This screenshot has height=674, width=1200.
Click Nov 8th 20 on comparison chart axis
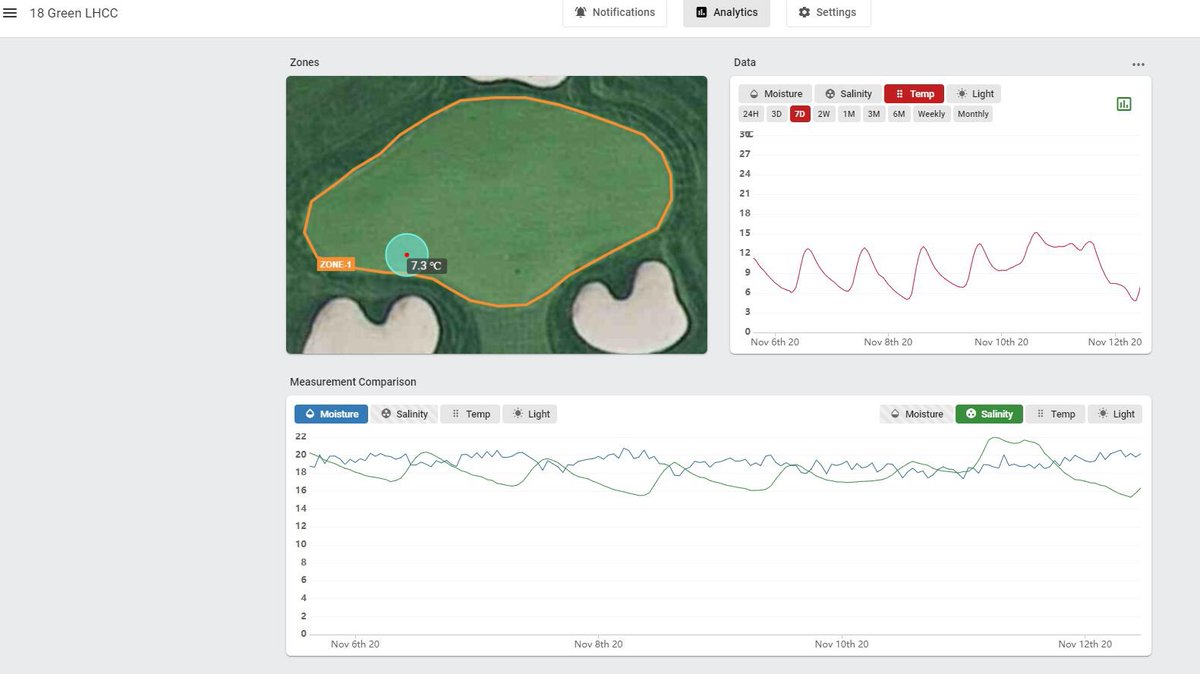pos(598,645)
